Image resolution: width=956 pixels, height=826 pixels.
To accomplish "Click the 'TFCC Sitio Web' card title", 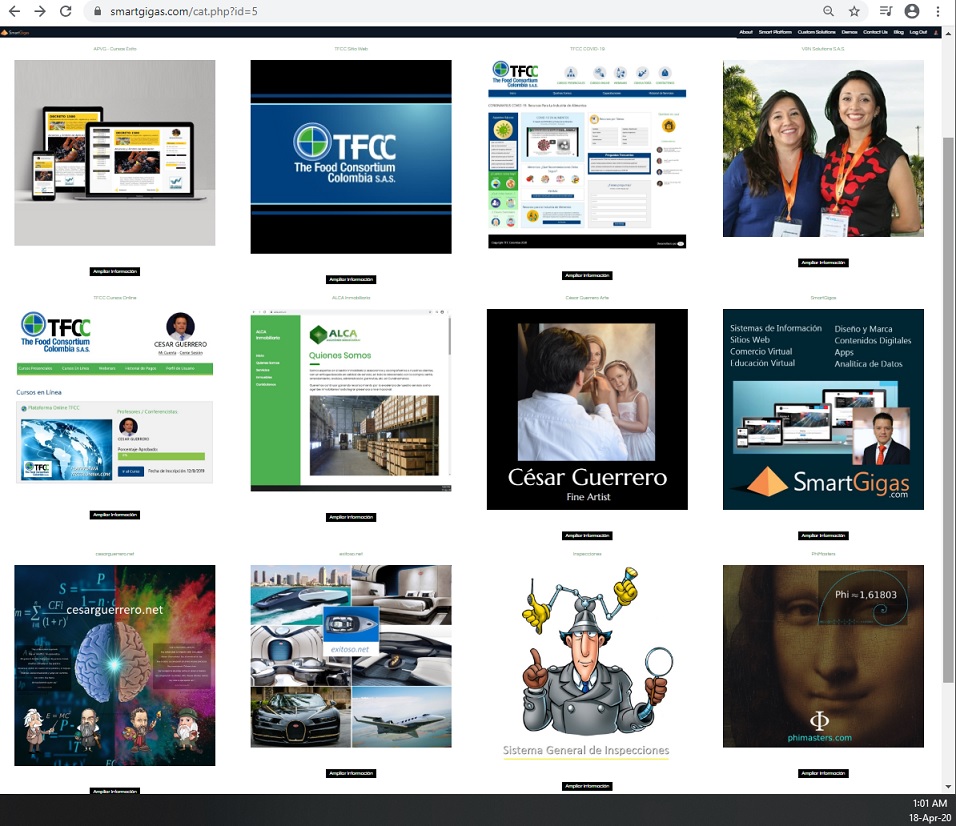I will (351, 49).
